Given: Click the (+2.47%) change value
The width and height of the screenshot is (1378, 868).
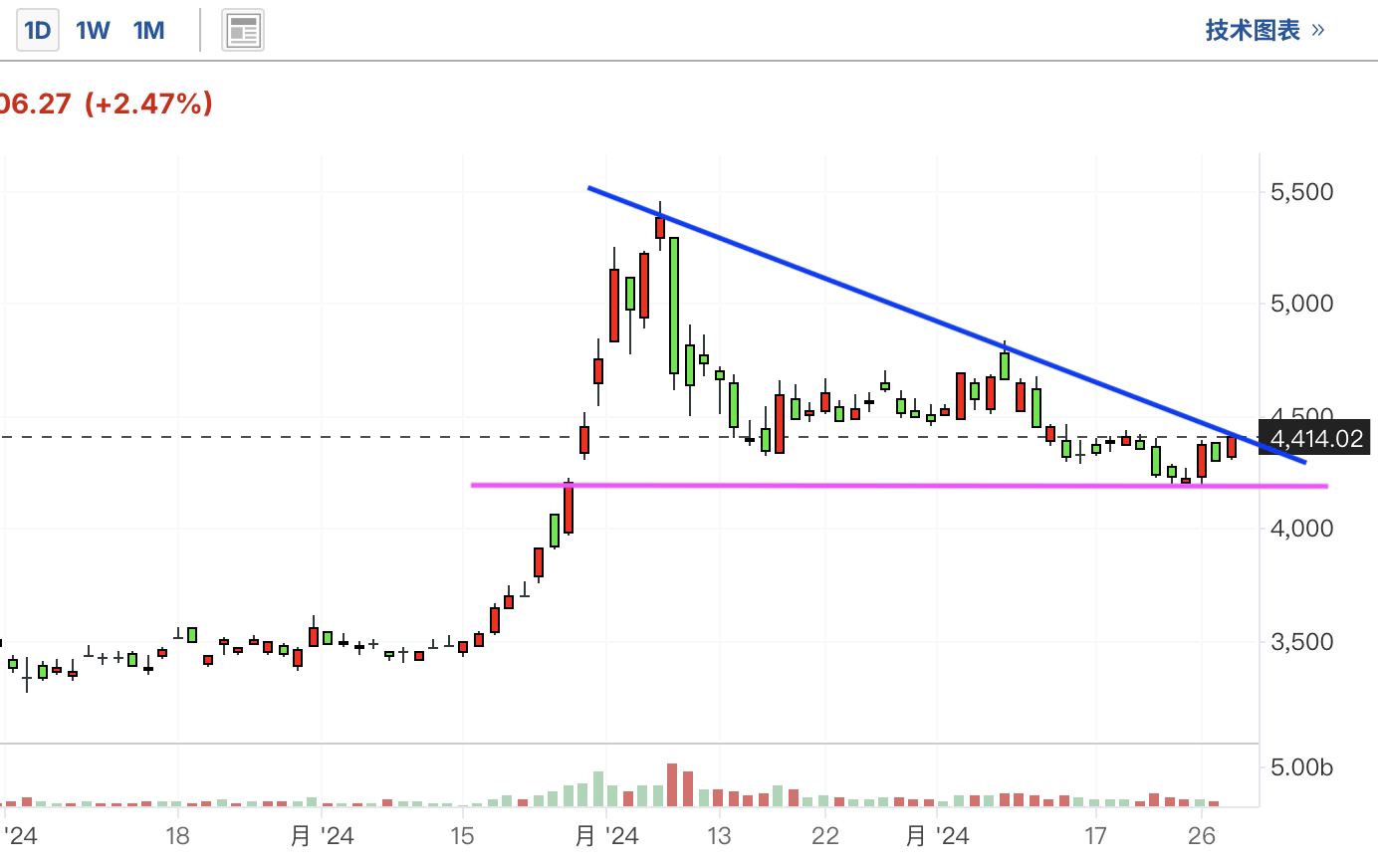Looking at the screenshot, I should (148, 104).
